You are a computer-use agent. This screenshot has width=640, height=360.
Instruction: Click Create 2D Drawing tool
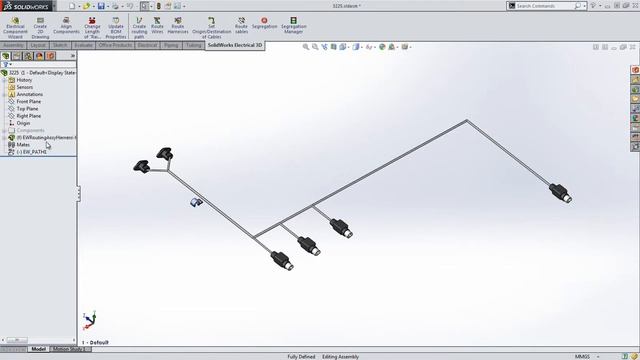[40, 28]
